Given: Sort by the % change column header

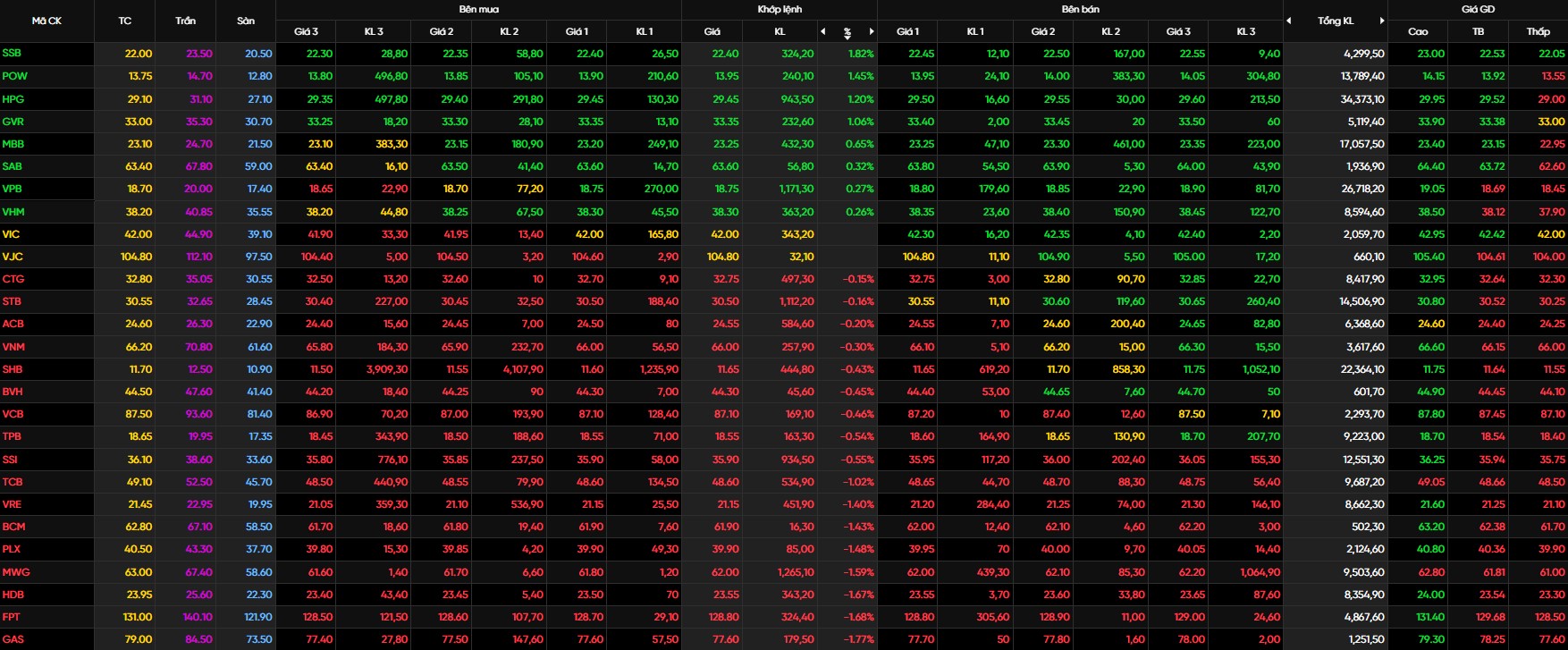Looking at the screenshot, I should pos(847,32).
